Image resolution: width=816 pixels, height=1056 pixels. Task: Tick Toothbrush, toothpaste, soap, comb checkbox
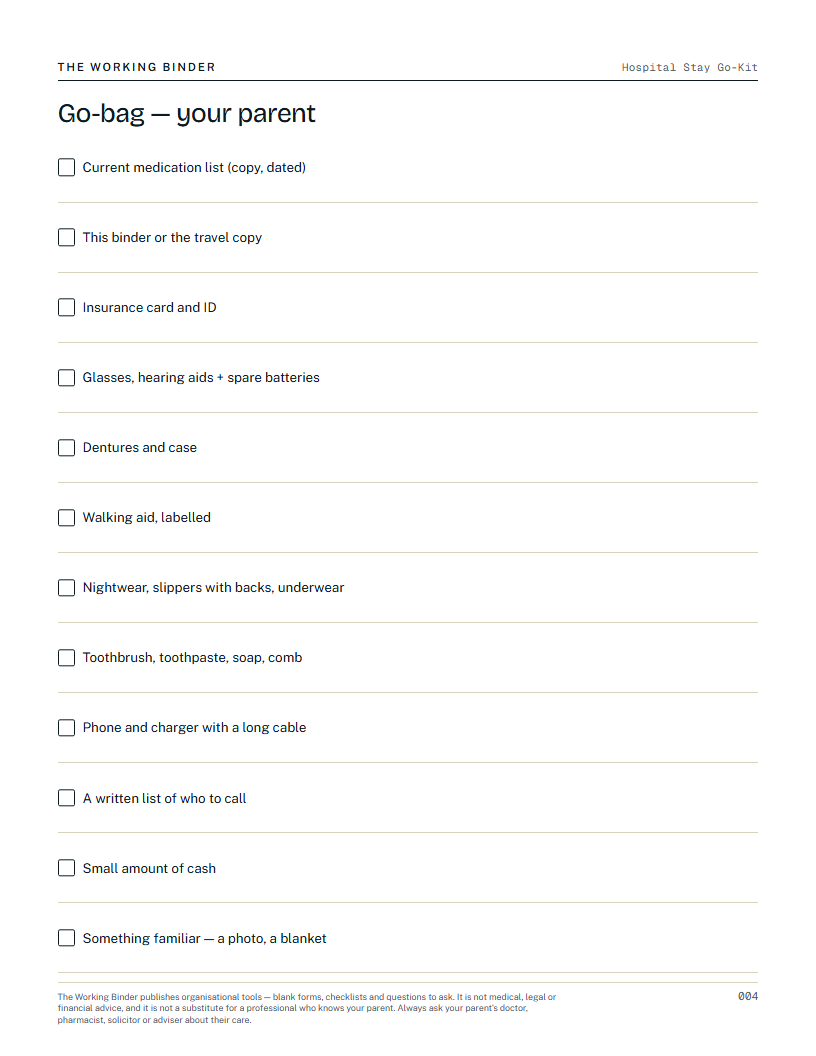tap(66, 657)
